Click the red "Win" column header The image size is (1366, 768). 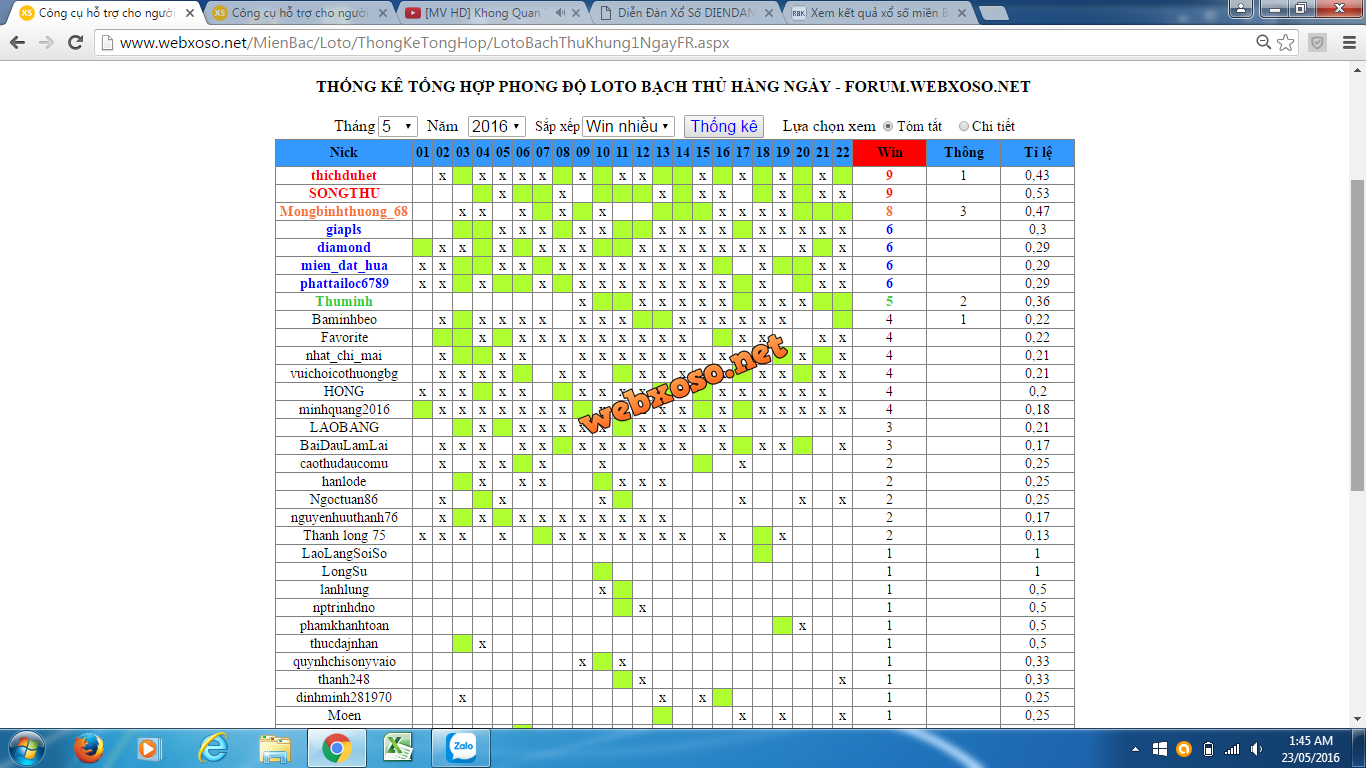(x=889, y=152)
